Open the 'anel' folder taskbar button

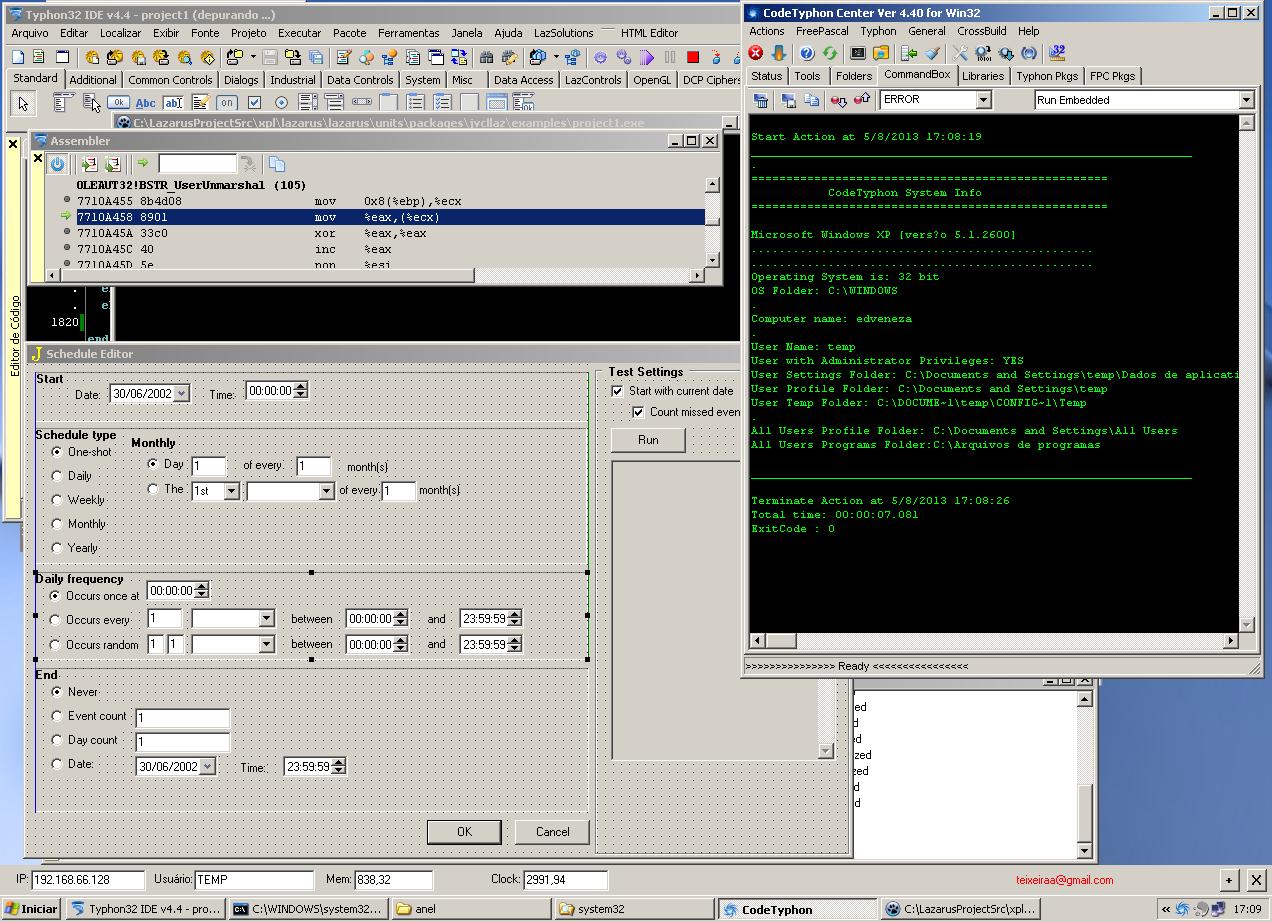(469, 910)
